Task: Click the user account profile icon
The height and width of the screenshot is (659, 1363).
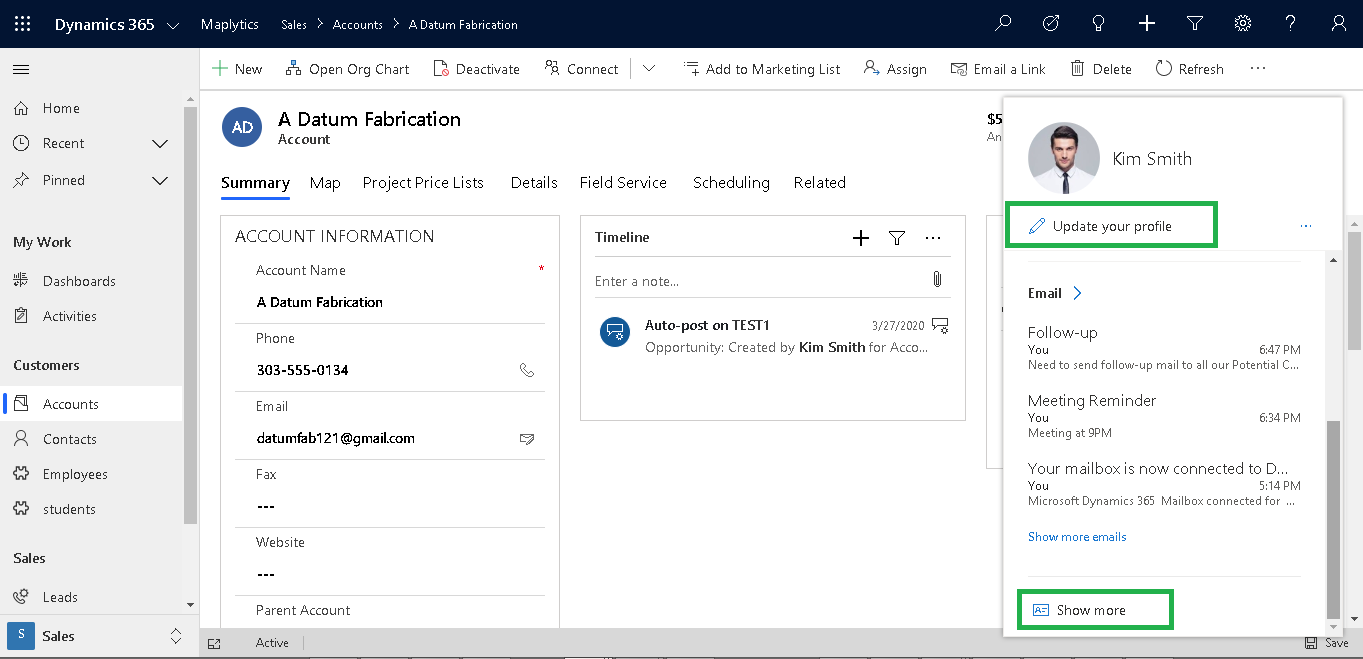Action: click(1339, 24)
